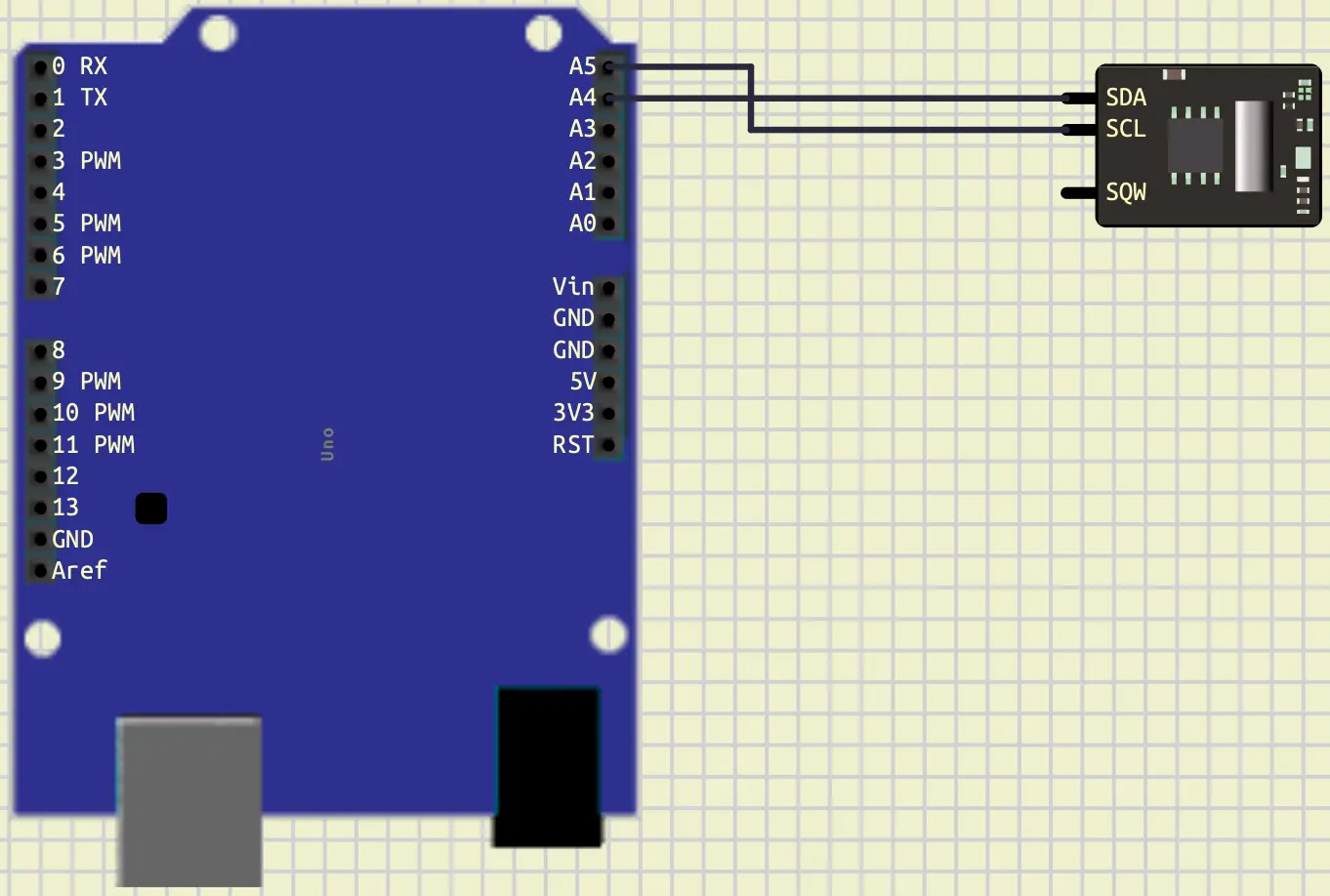
Task: Select the Vin pin on the Arduino
Action: (x=609, y=286)
